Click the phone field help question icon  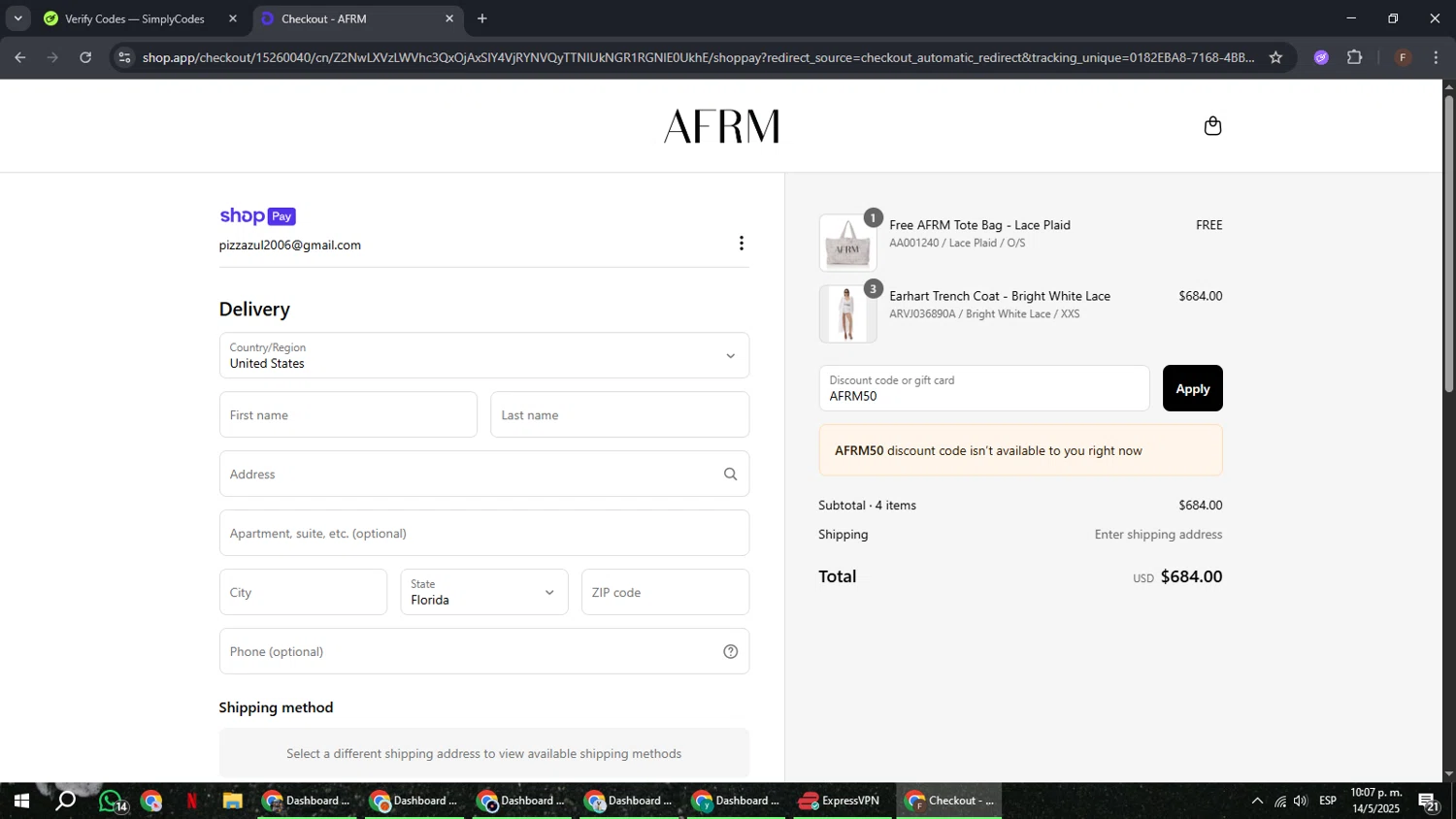pos(731,652)
